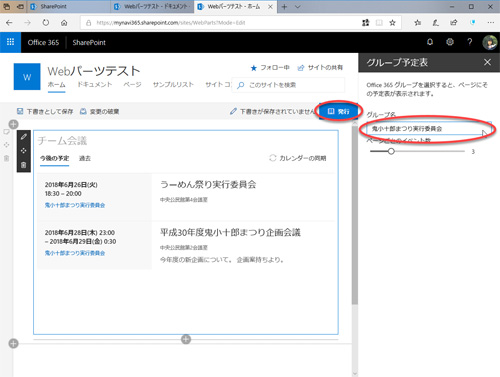Viewport: 500px width, 377px height.
Task: Refresh the browser page
Action: 46,23
